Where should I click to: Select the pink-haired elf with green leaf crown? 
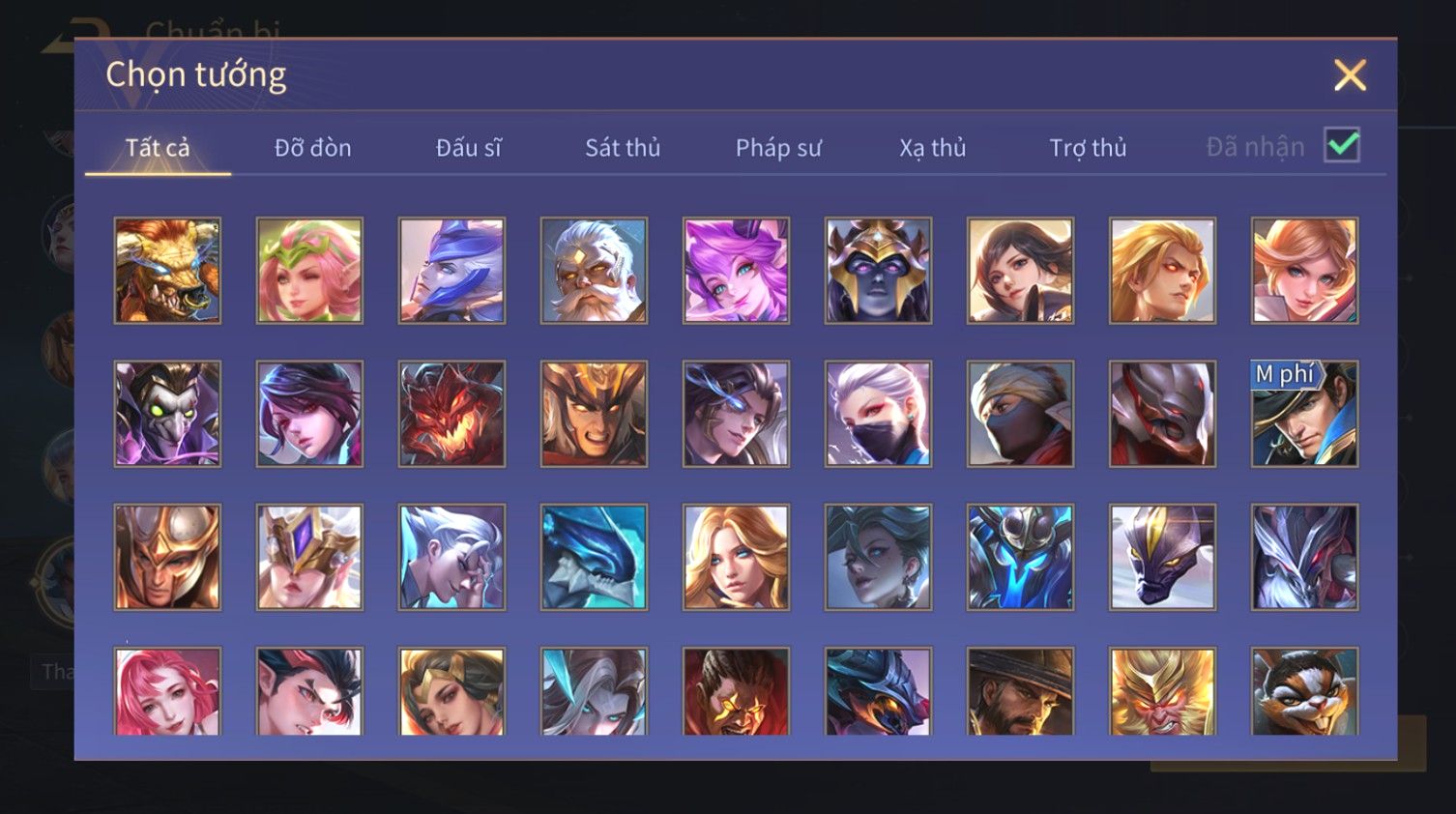point(309,271)
